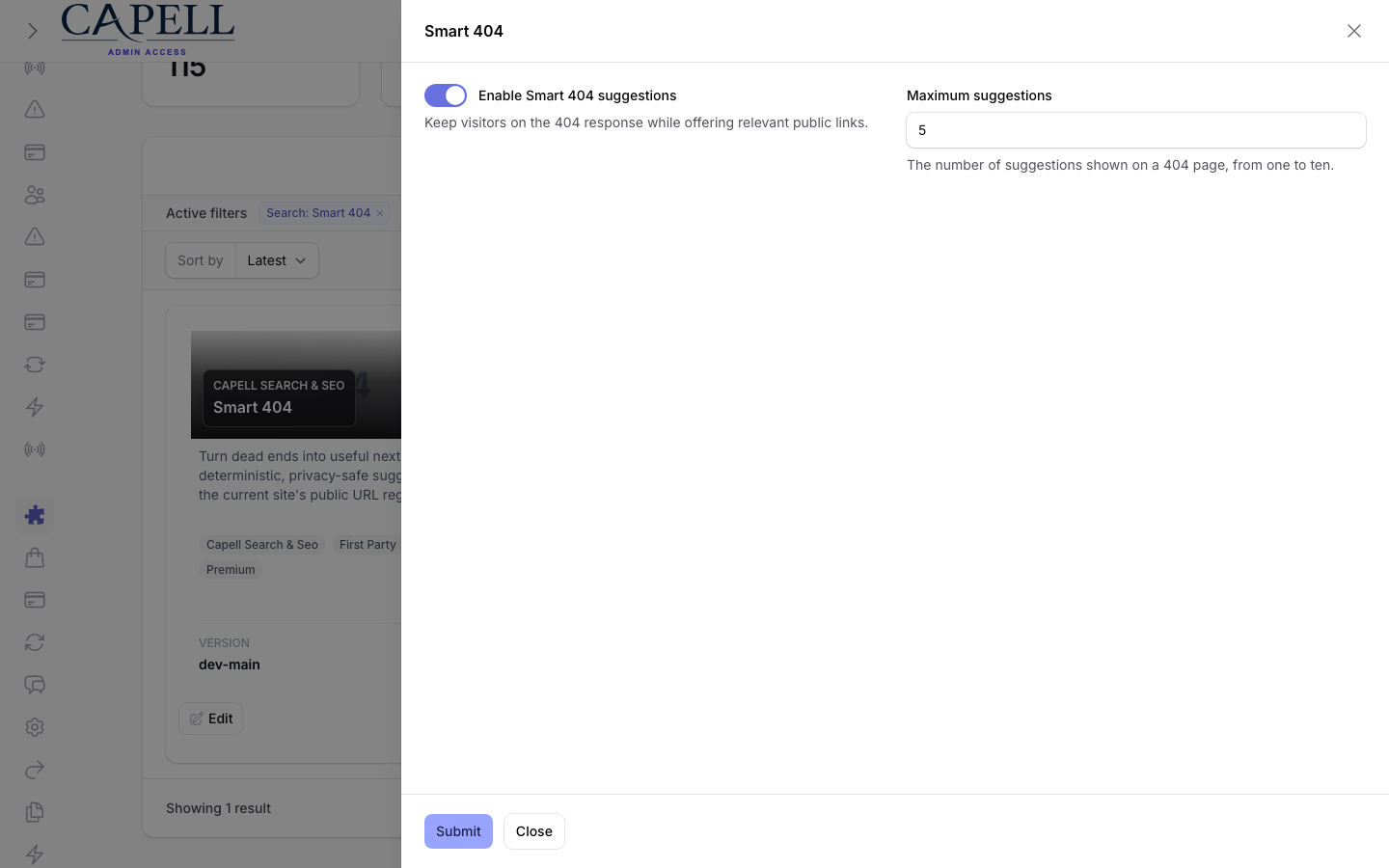Click the Edit button on Smart 404 card
This screenshot has width=1389, height=868.
coord(210,719)
